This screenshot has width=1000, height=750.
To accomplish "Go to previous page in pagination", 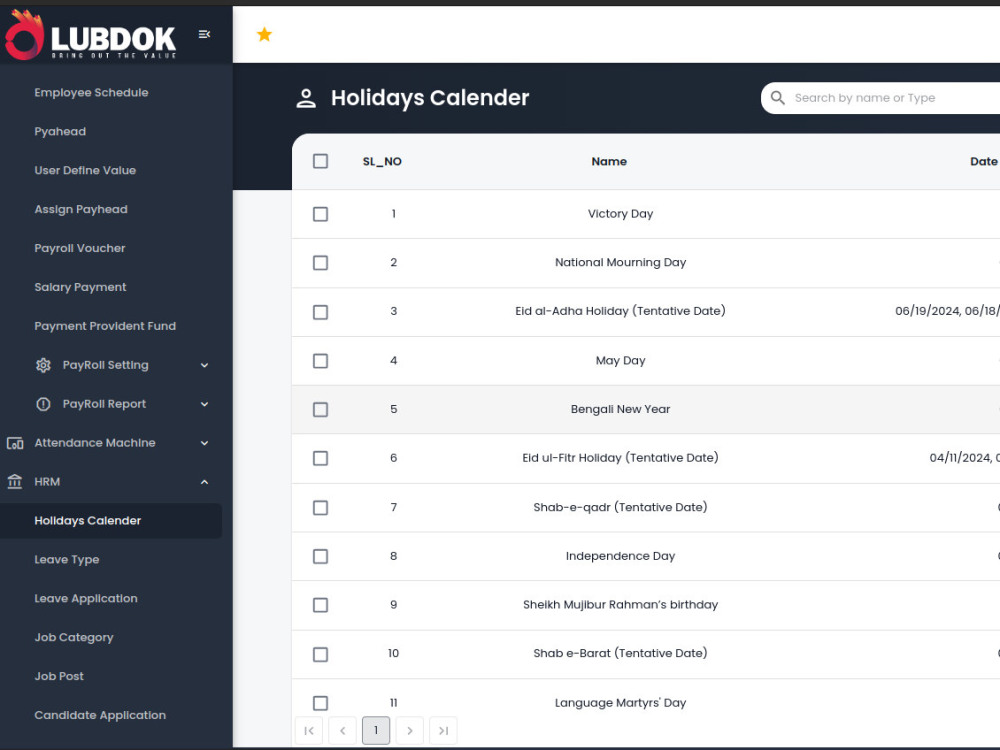I will pos(342,731).
